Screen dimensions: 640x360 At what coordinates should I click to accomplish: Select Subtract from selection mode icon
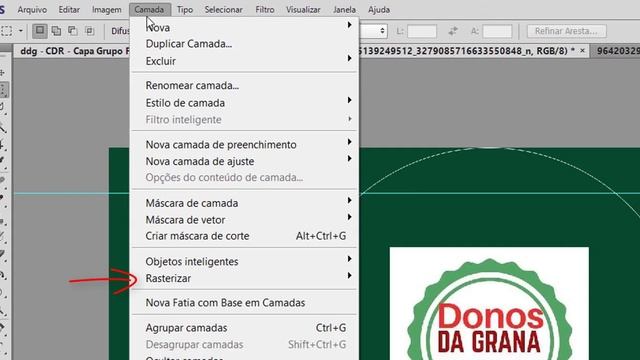pyautogui.click(x=73, y=31)
